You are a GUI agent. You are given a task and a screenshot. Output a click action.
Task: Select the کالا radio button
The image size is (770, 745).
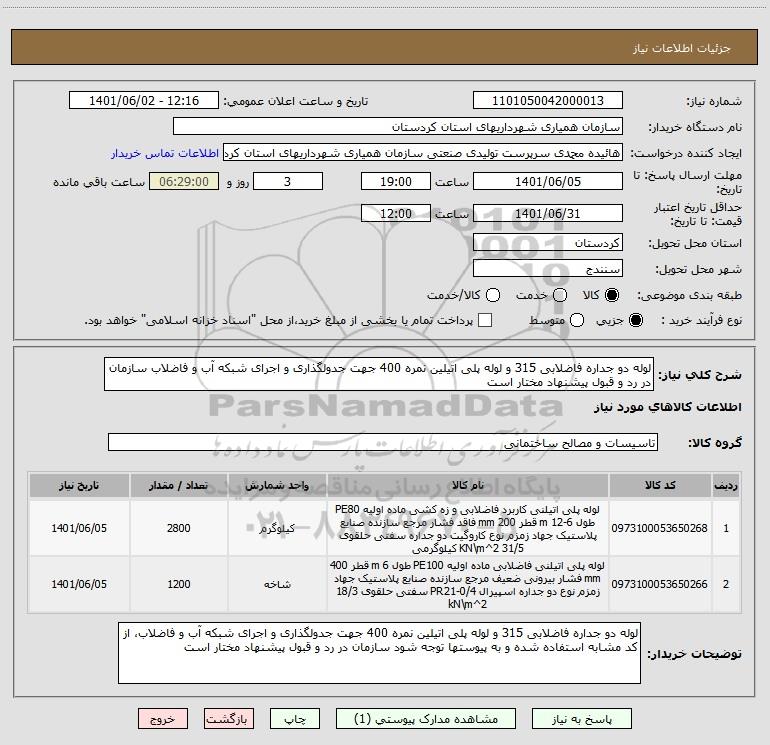612,295
